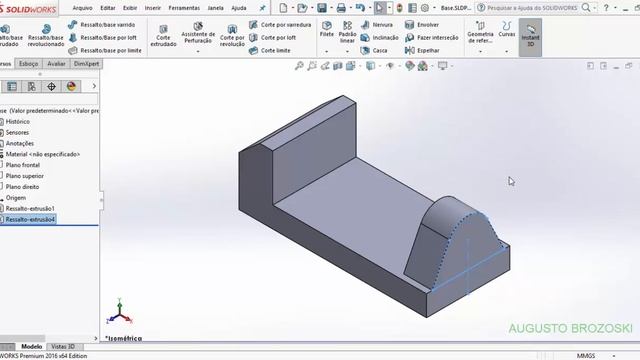Toggle the Instant 3D button
This screenshot has height=360, width=640.
click(530, 36)
